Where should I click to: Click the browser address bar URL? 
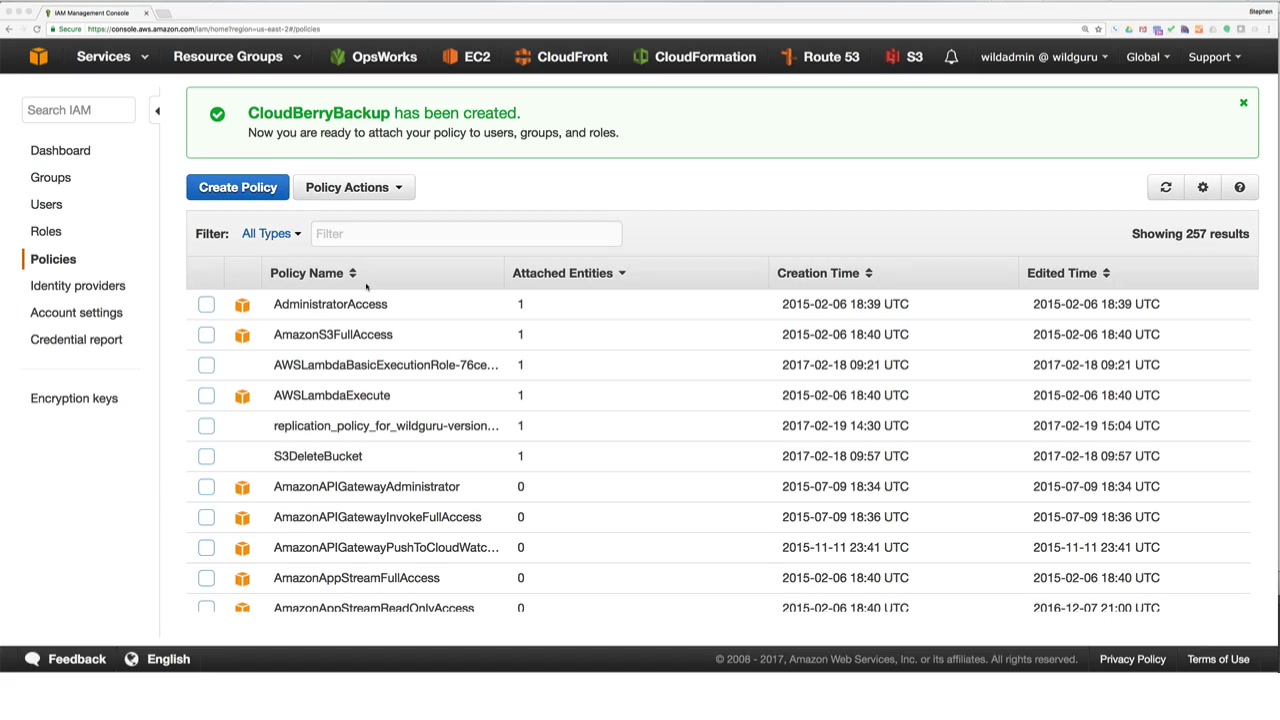point(204,29)
